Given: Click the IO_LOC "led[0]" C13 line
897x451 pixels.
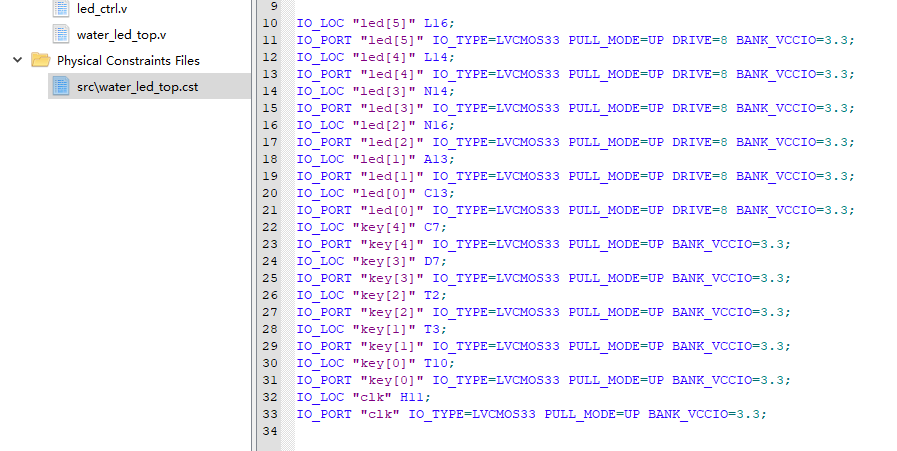Looking at the screenshot, I should [x=375, y=193].
